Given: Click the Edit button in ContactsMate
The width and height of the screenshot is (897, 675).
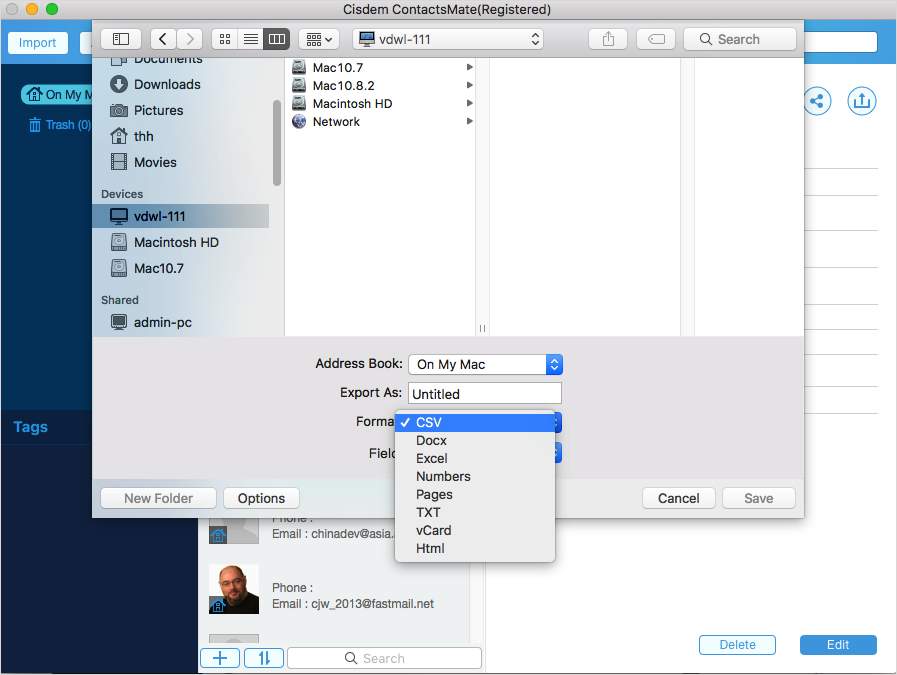Looking at the screenshot, I should tap(838, 645).
